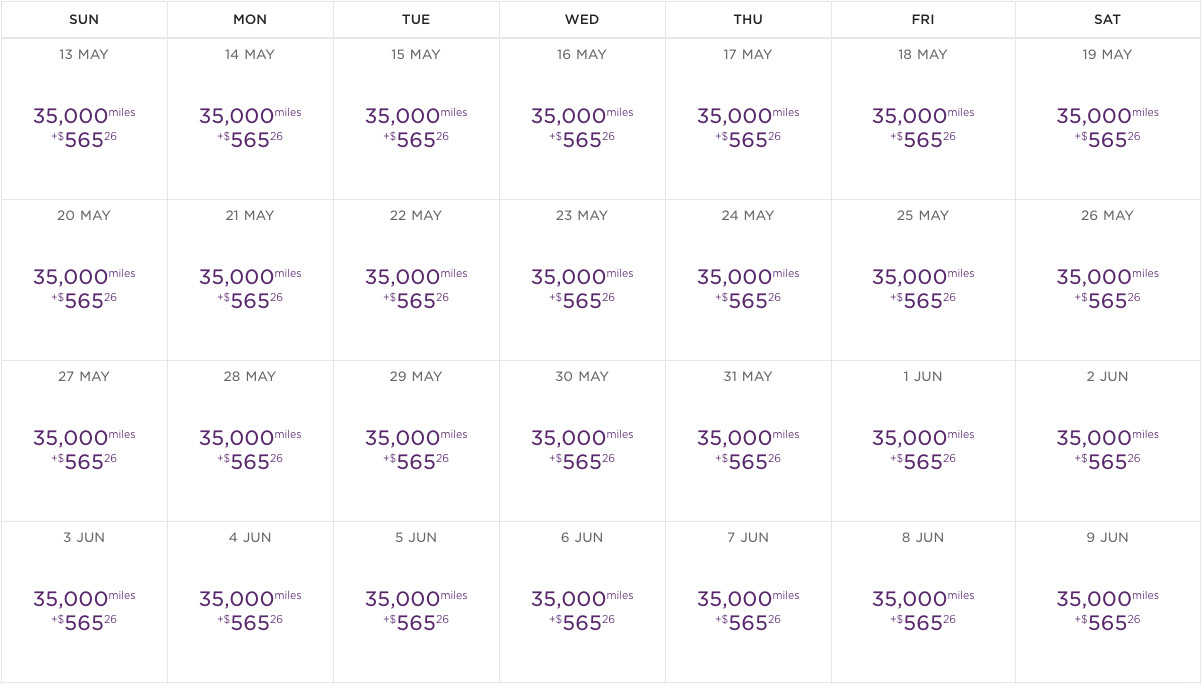Image resolution: width=1202 pixels, height=684 pixels.
Task: Click the WED column header
Action: (x=582, y=19)
